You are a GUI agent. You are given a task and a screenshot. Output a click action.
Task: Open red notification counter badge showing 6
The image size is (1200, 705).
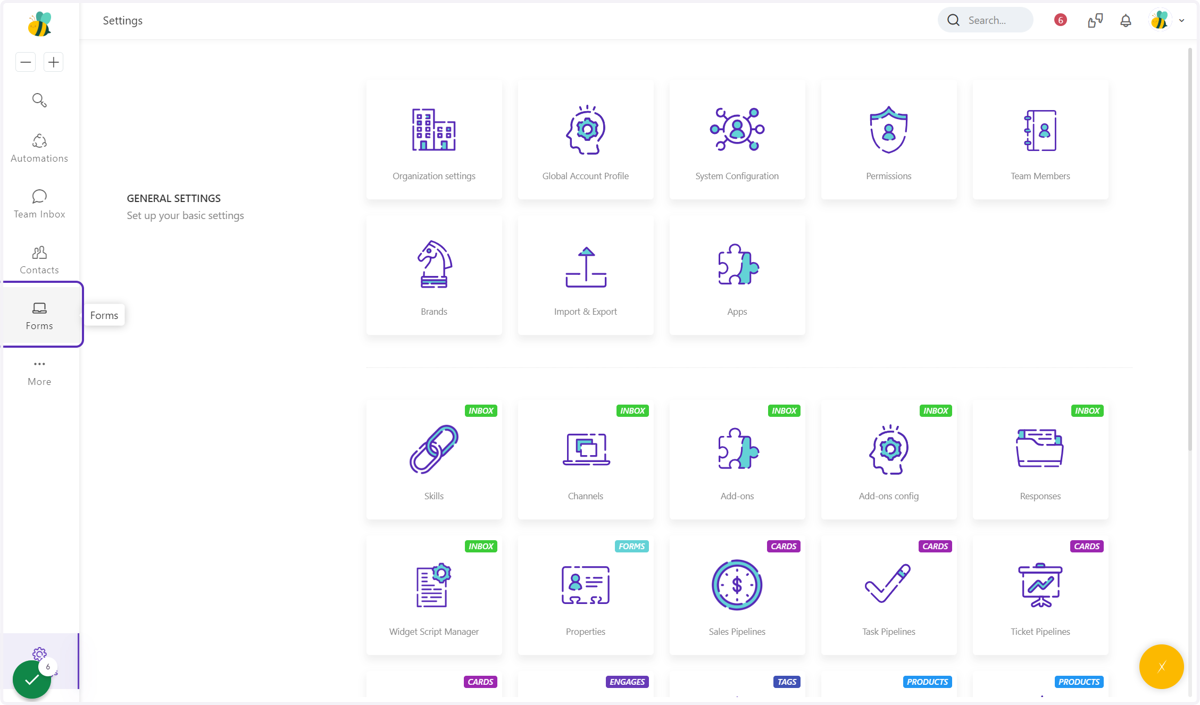click(1061, 20)
